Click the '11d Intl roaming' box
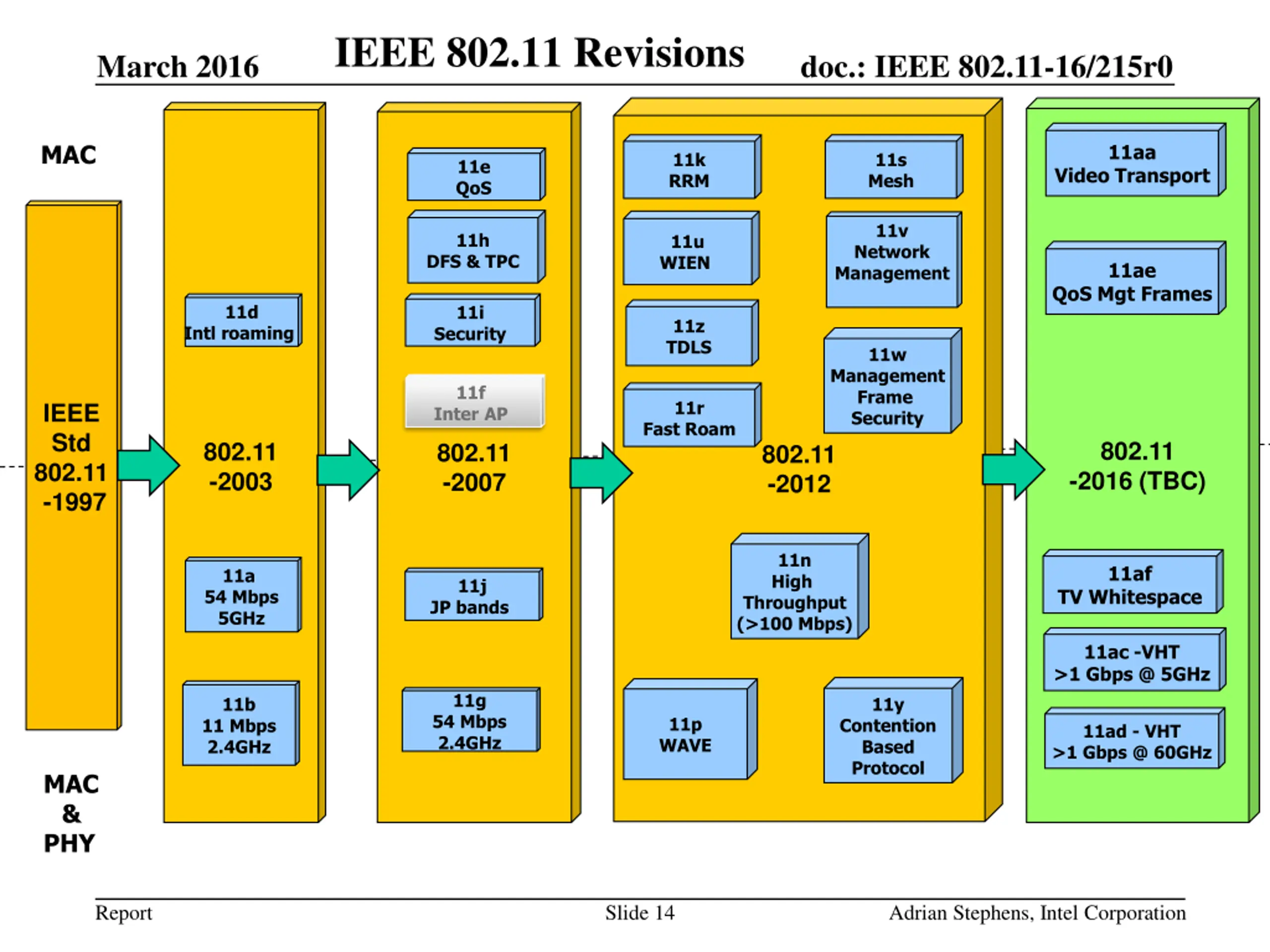1270x952 pixels. (x=243, y=321)
